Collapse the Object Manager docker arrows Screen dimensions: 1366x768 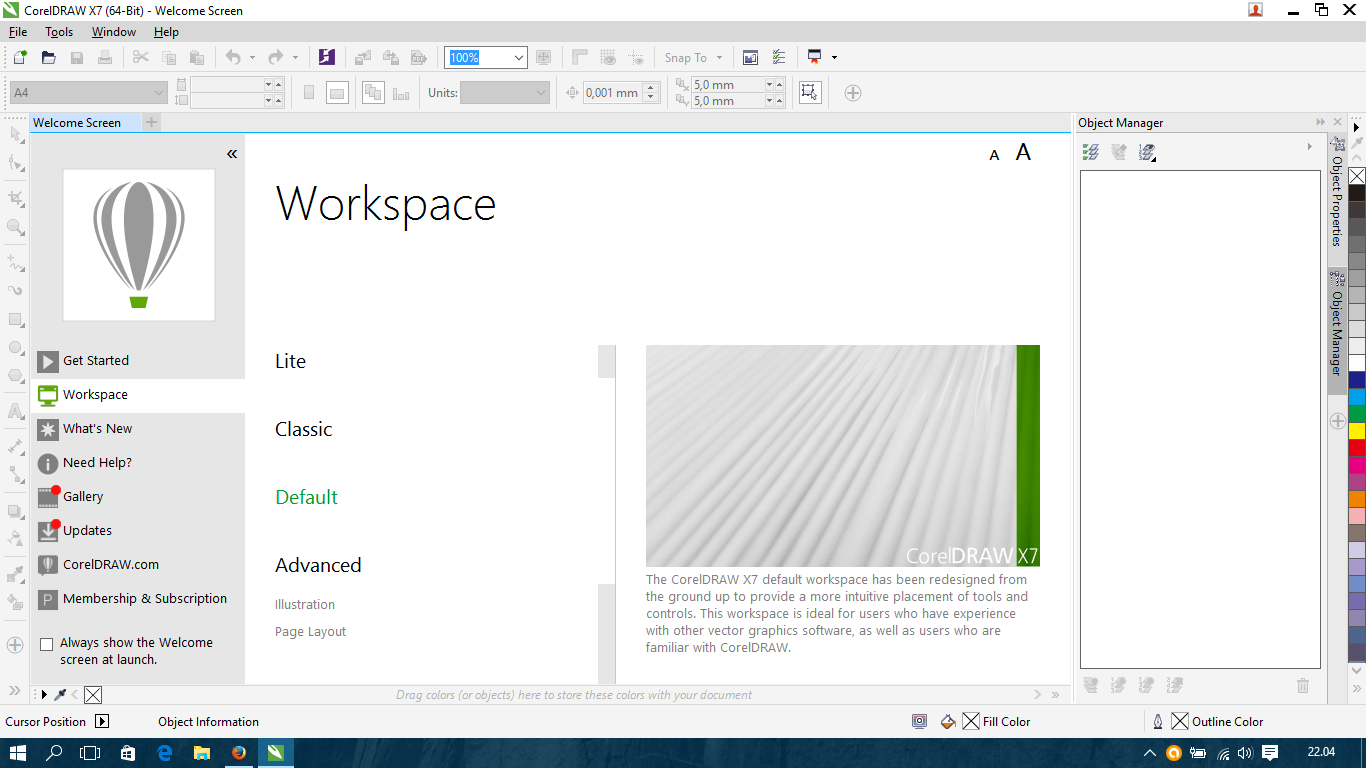[x=1321, y=122]
